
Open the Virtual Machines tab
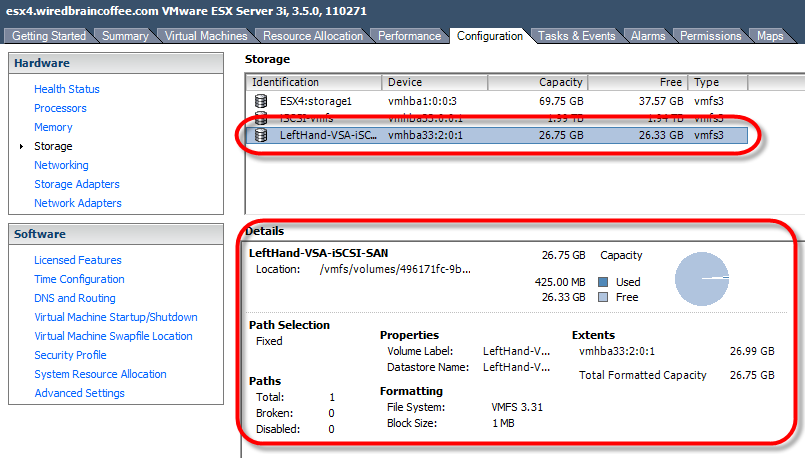(x=205, y=36)
